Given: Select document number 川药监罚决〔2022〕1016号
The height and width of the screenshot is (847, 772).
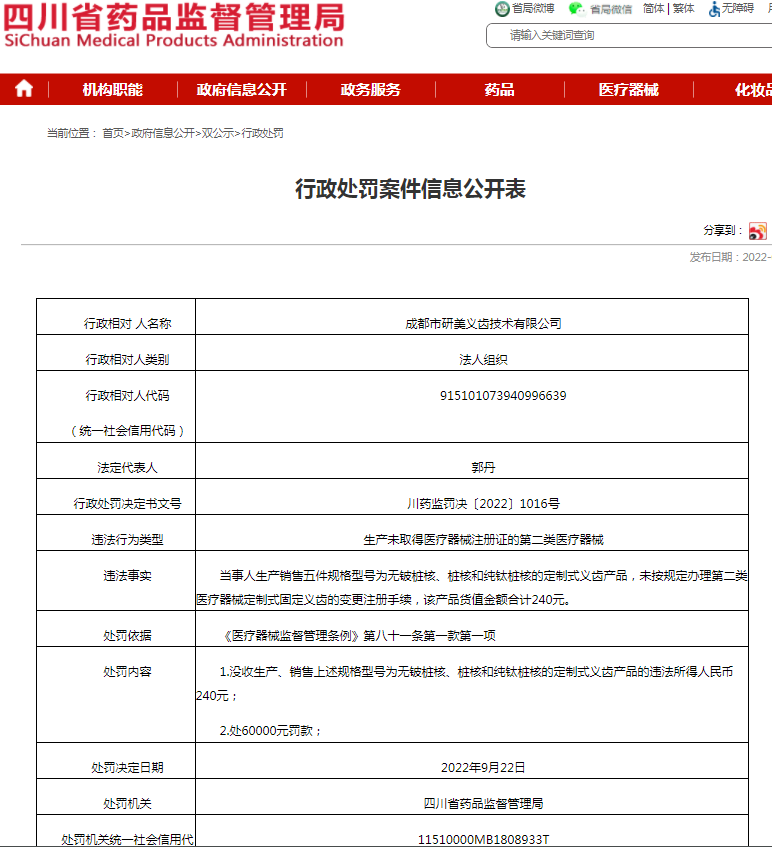Looking at the screenshot, I should [x=483, y=503].
